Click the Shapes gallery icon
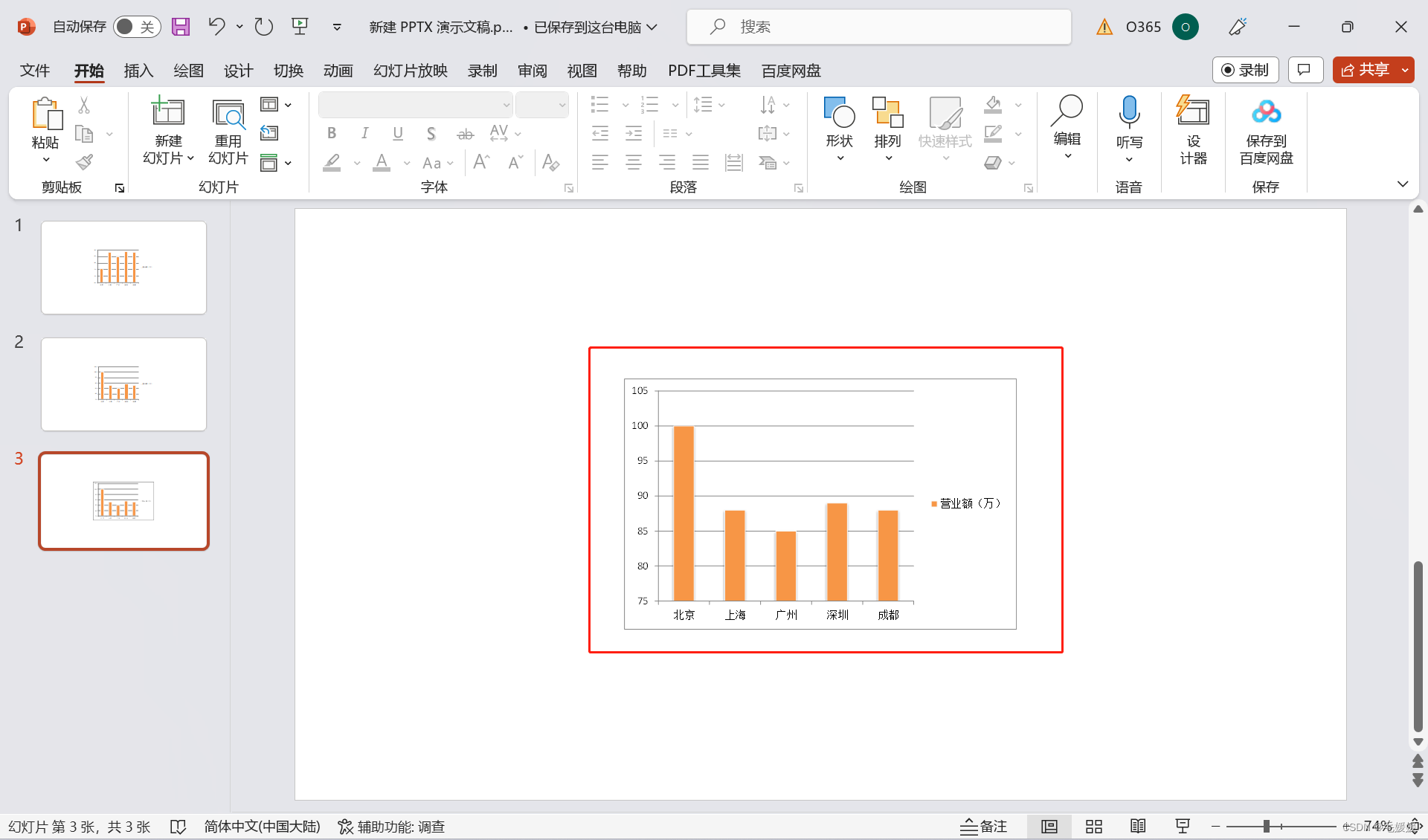Screen dimensions: 1428x840 coord(839,112)
